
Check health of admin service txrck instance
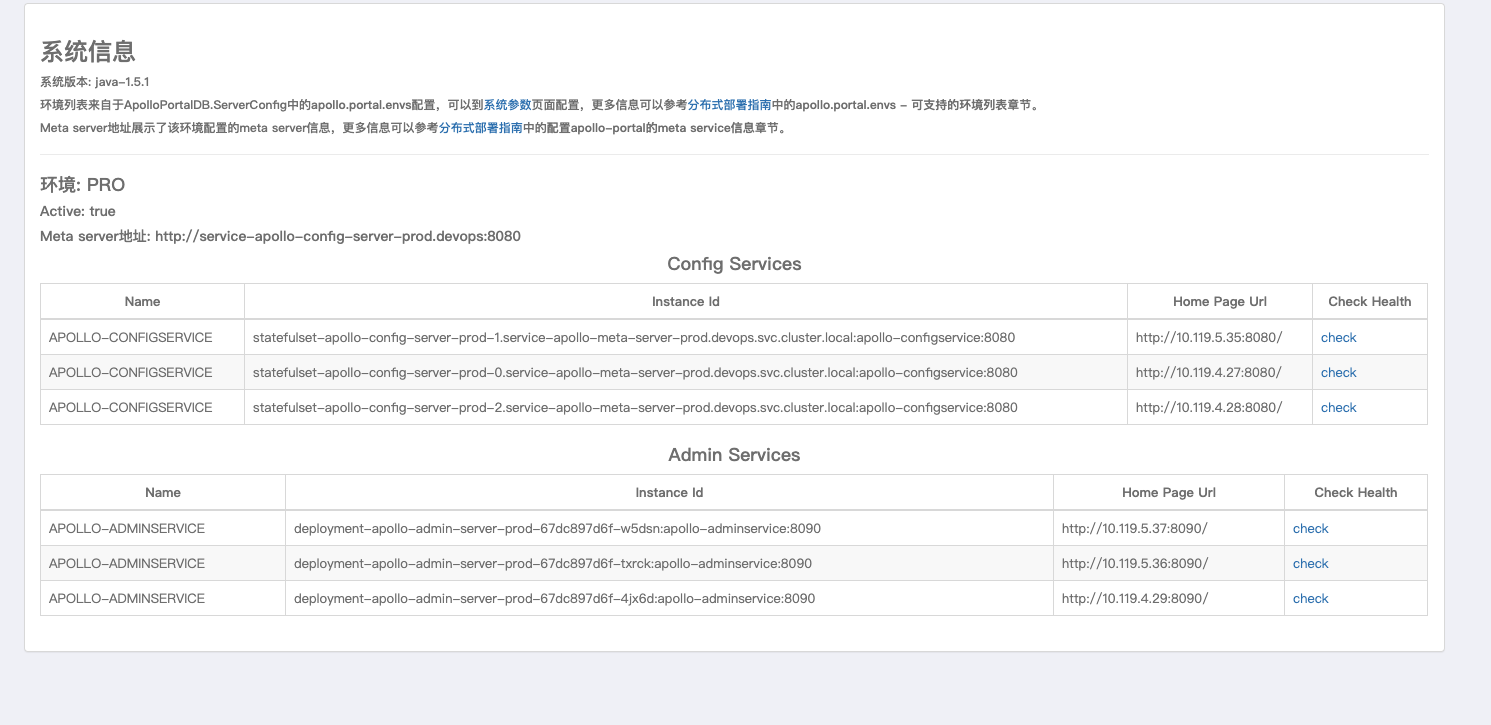click(x=1310, y=563)
